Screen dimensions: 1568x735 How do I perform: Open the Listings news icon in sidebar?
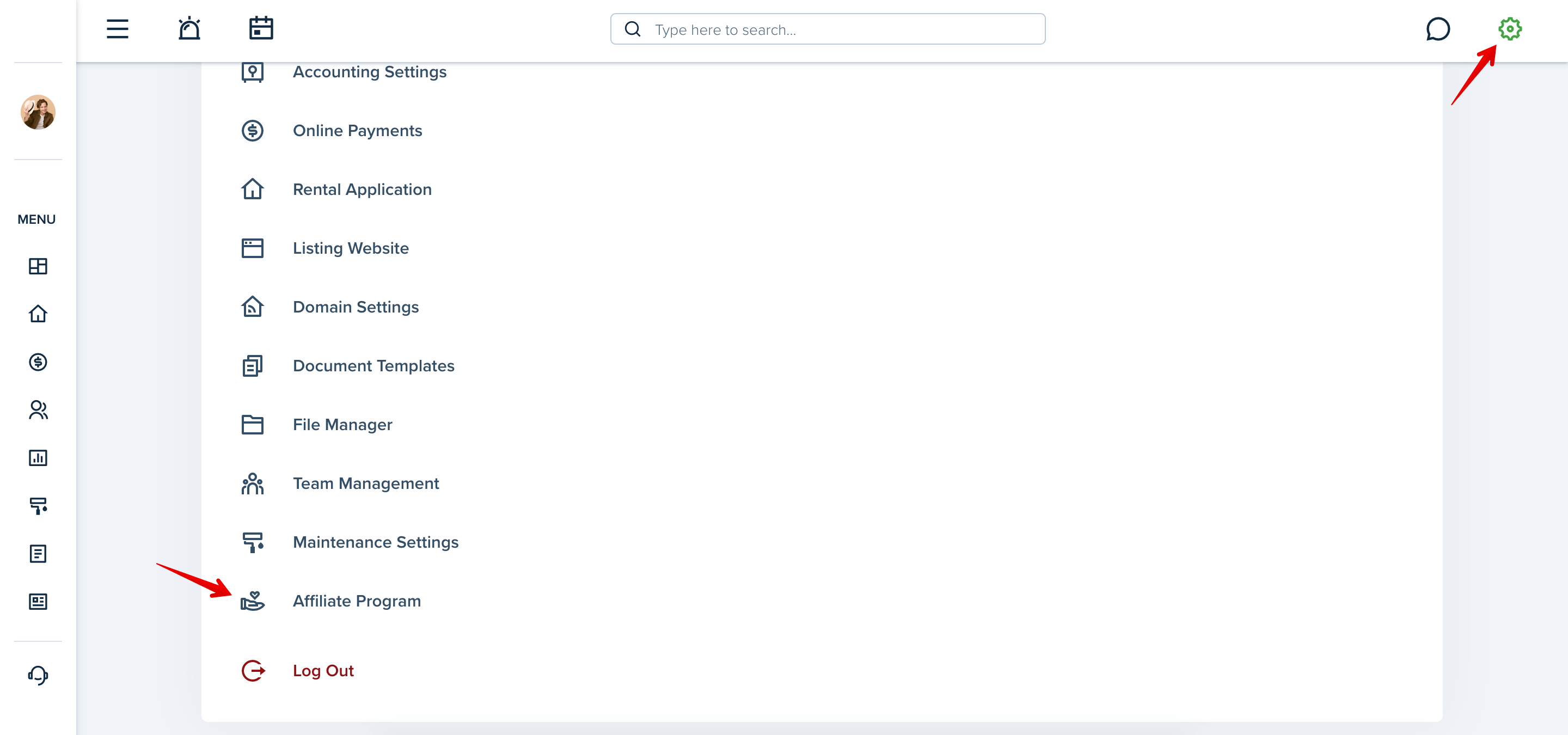pos(38,602)
